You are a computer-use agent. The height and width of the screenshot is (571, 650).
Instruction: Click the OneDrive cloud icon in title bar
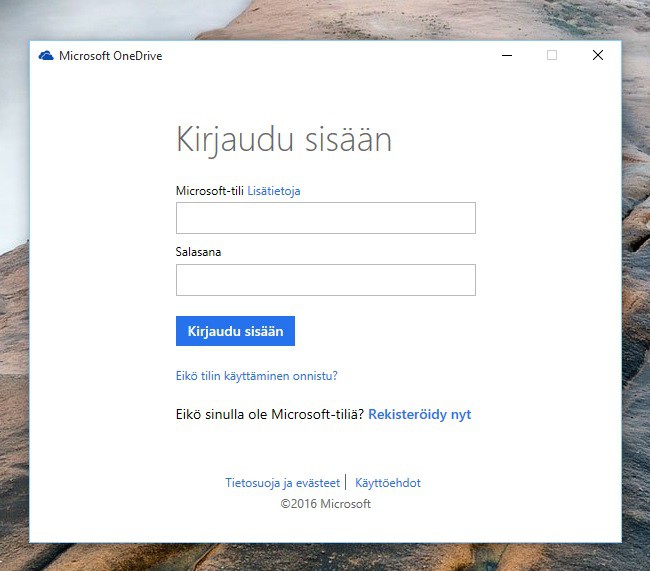pos(46,56)
